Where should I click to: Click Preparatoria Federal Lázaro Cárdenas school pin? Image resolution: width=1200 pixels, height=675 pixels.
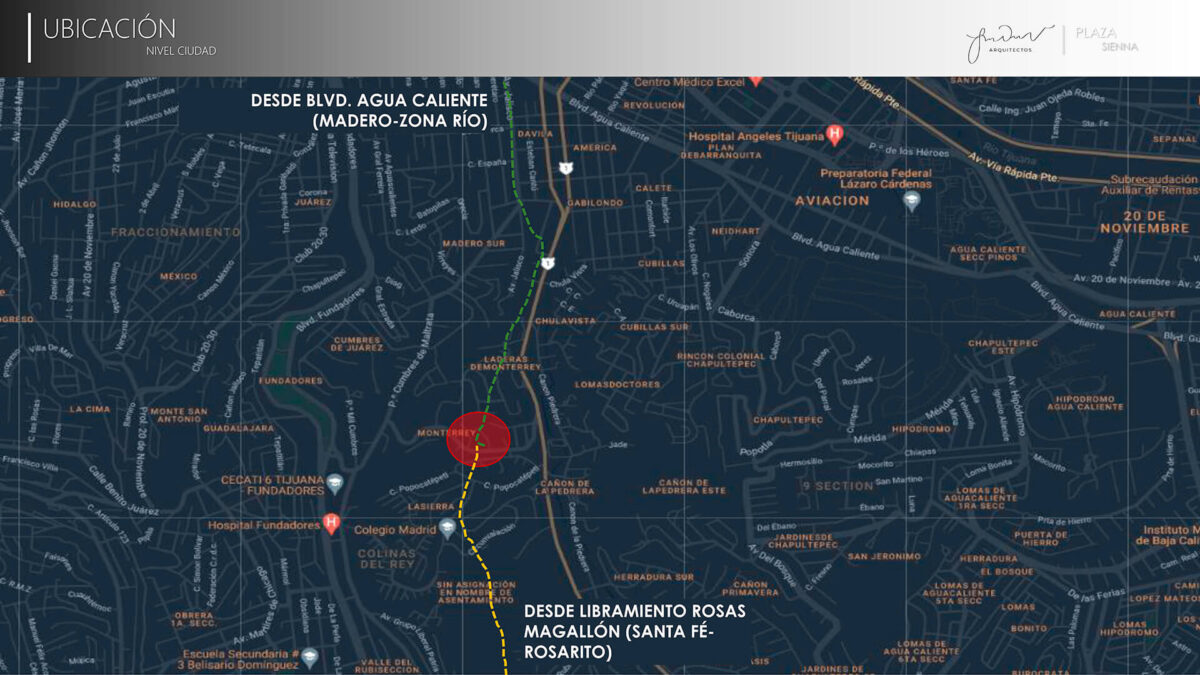pos(911,201)
